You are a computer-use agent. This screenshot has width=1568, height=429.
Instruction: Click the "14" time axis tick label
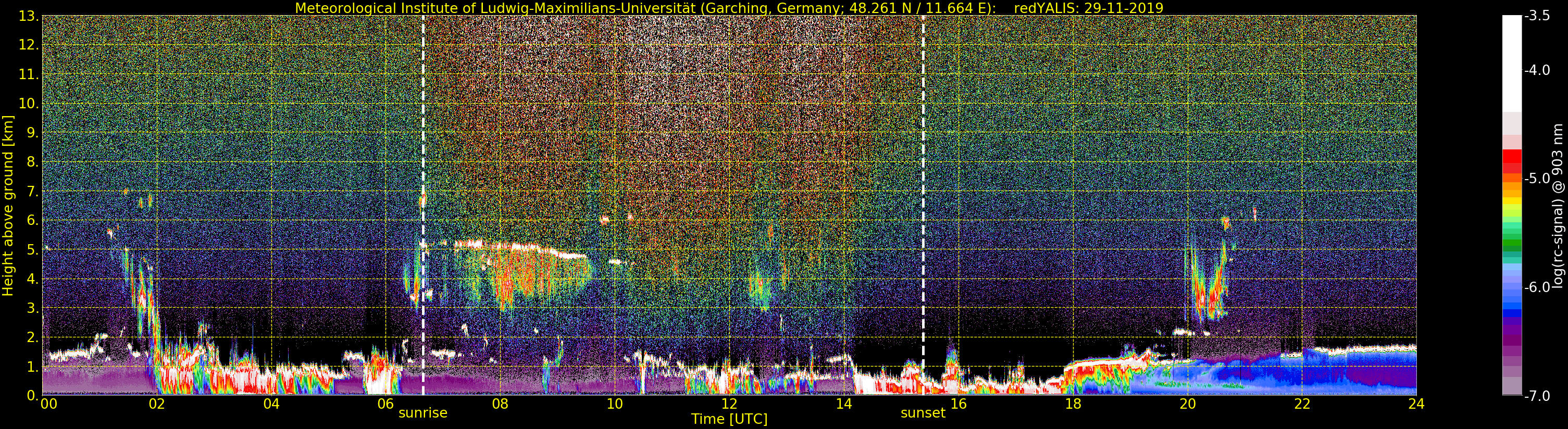tap(844, 404)
